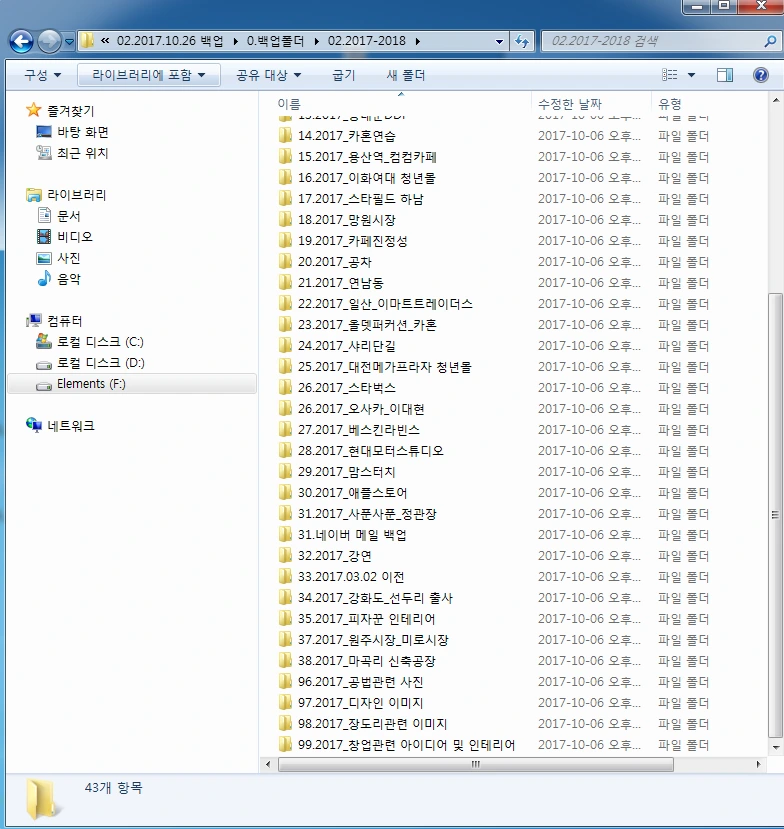The height and width of the screenshot is (829, 784).
Task: Open the view options dropdown arrow
Action: [x=691, y=75]
